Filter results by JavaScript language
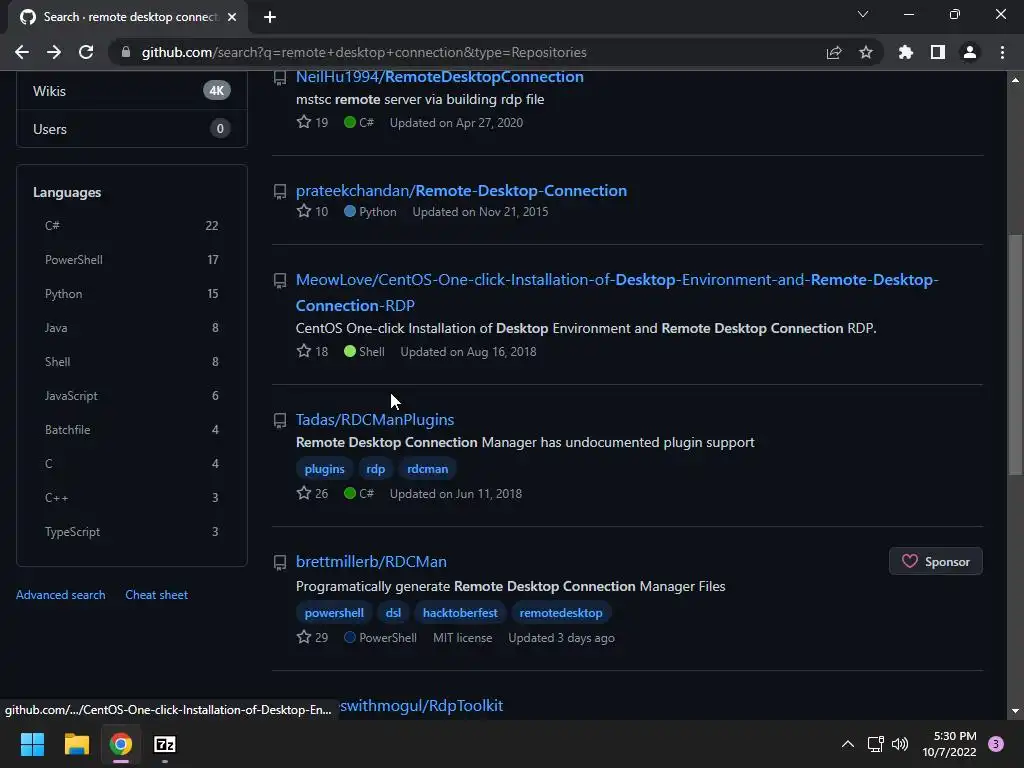Screen dimensions: 1024x768 tap(132, 396)
